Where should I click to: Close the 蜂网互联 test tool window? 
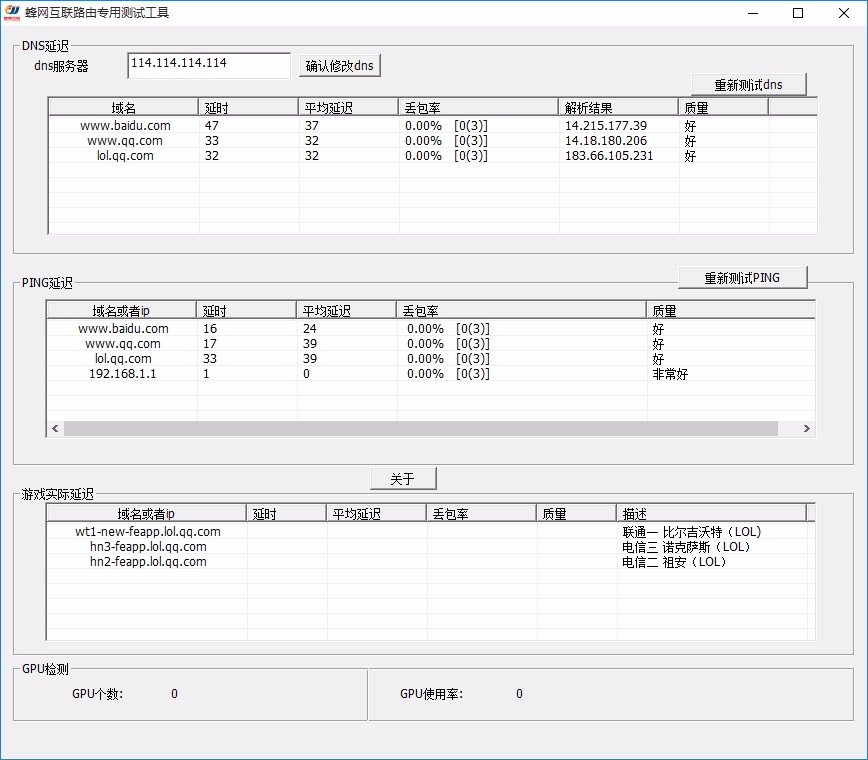[844, 13]
